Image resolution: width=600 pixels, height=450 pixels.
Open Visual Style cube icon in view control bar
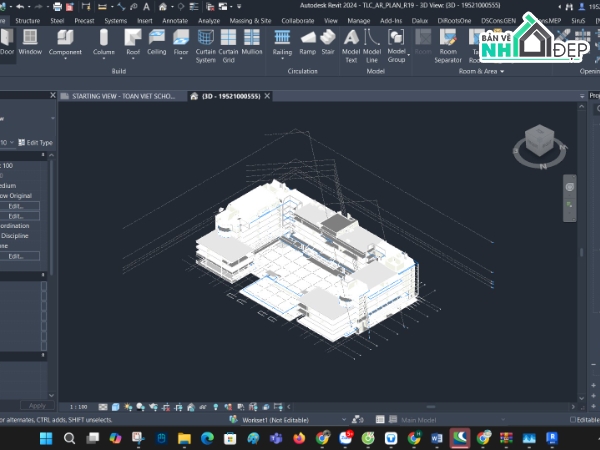115,407
